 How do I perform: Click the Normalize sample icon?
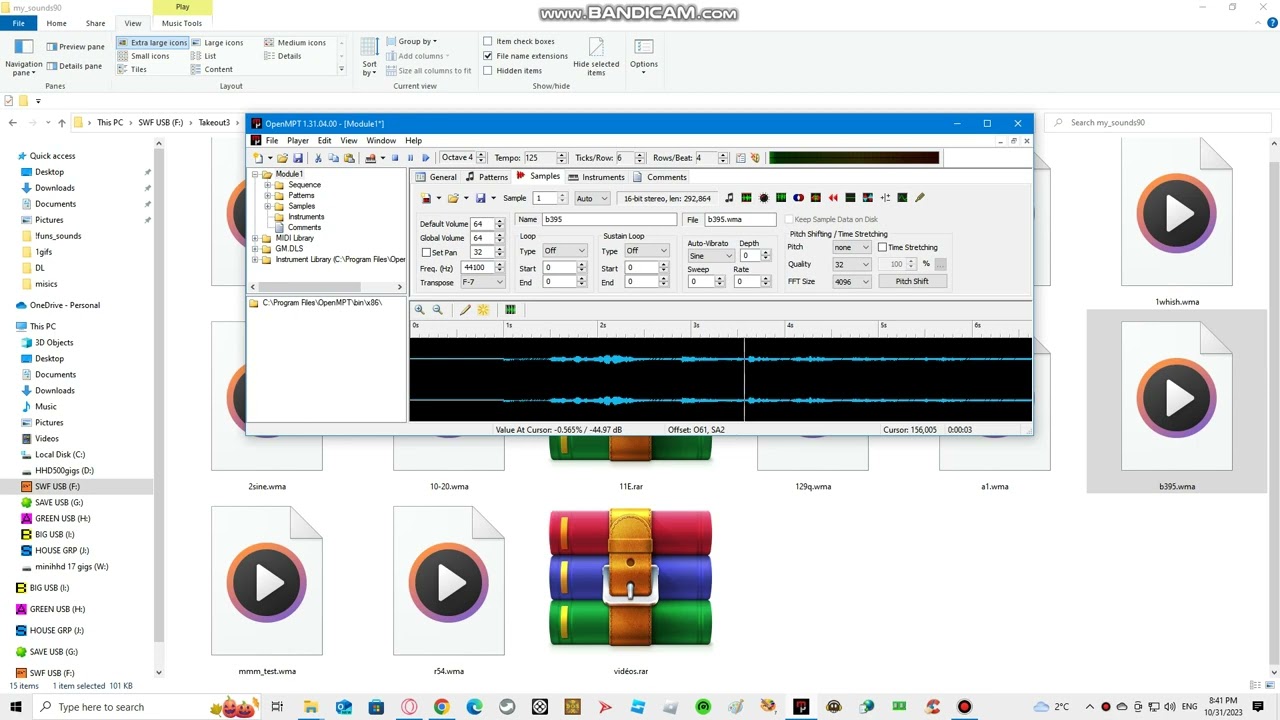point(746,198)
